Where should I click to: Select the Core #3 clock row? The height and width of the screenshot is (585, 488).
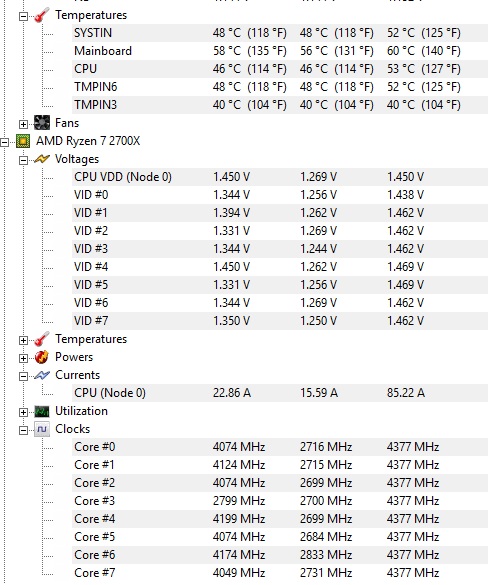[280, 501]
